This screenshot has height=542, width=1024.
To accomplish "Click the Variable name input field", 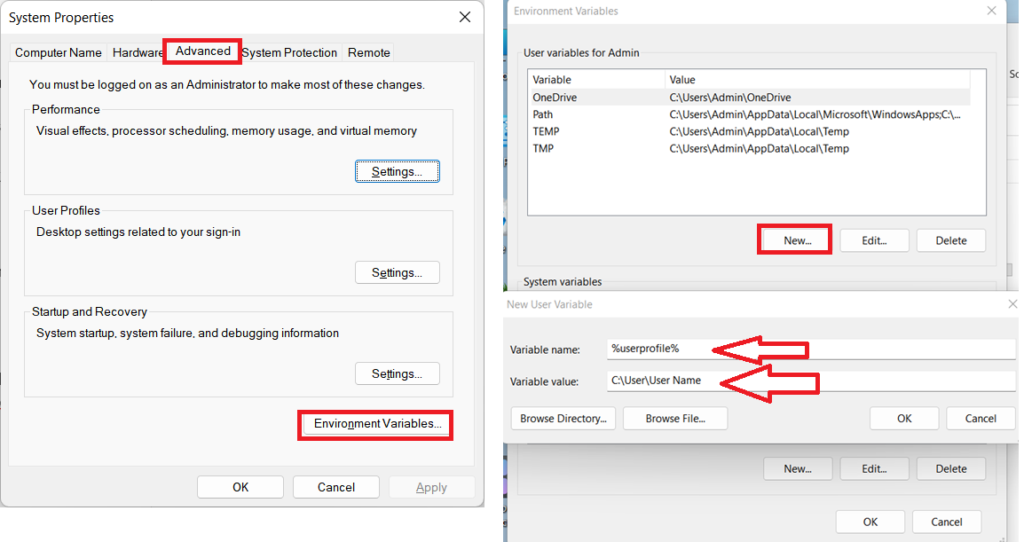I will pos(810,349).
